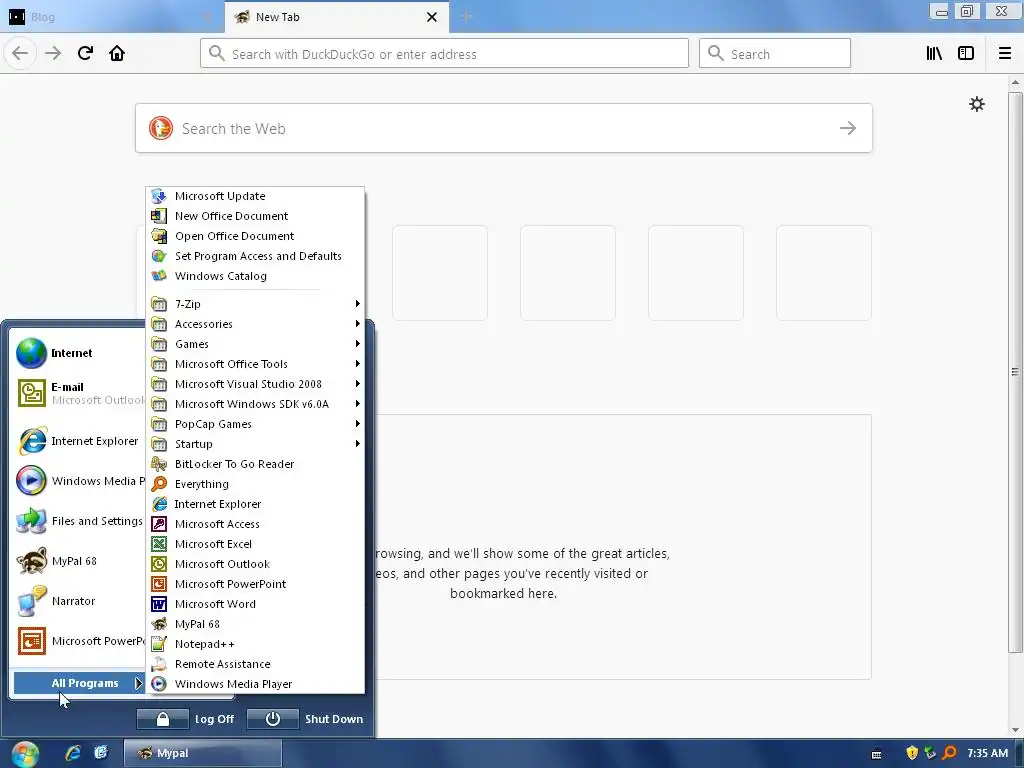This screenshot has width=1024, height=768.
Task: Open the Library bookmarks icon
Action: point(934,53)
